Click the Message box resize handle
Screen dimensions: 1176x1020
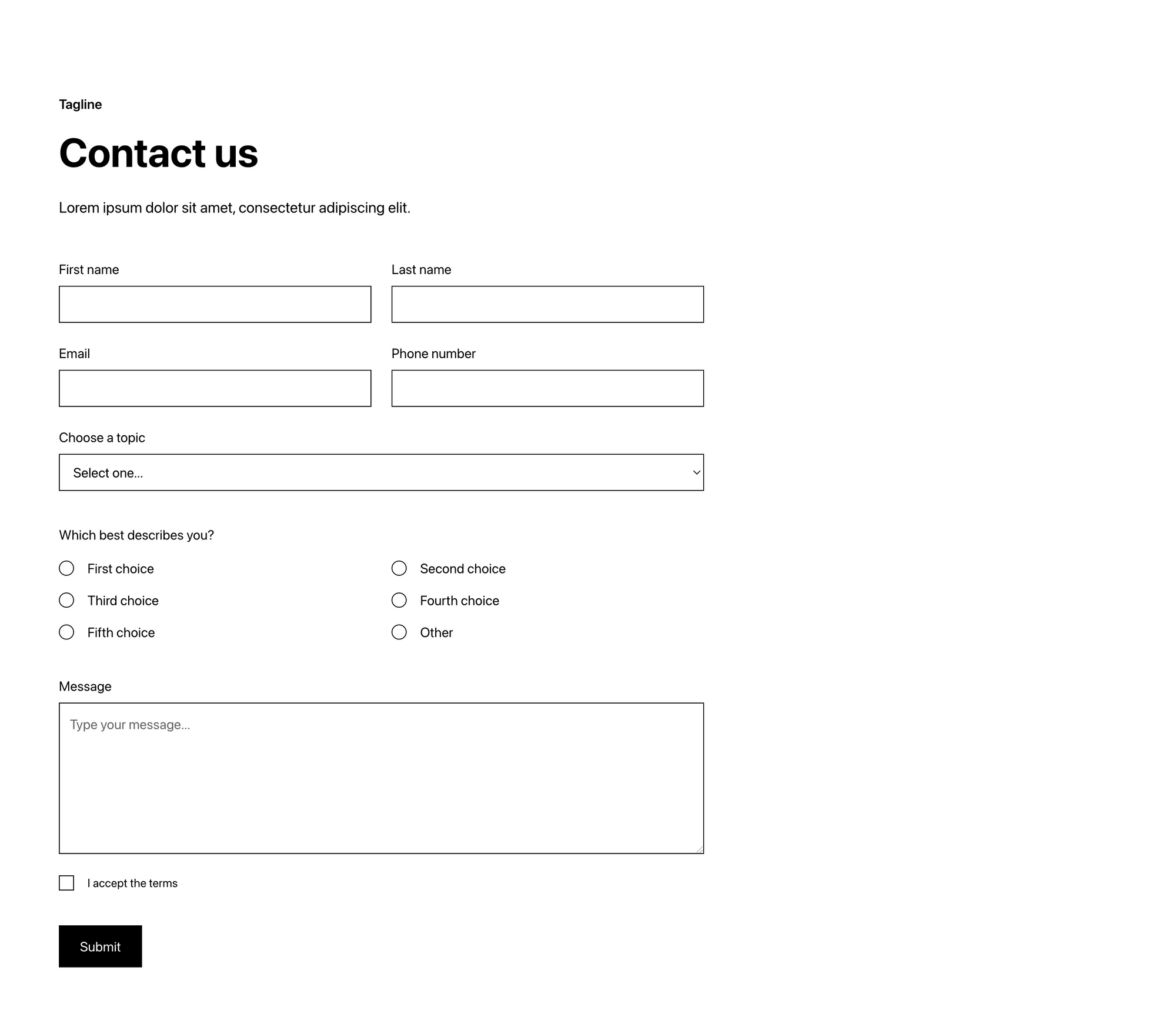(700, 849)
